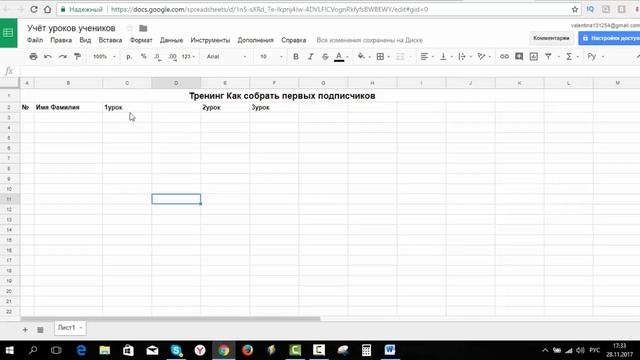640x360 pixels.
Task: Open vertical align options
Action: [443, 57]
